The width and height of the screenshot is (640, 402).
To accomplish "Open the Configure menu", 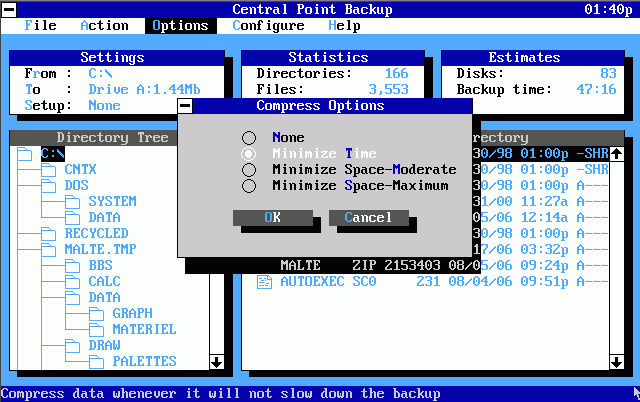I will point(268,26).
